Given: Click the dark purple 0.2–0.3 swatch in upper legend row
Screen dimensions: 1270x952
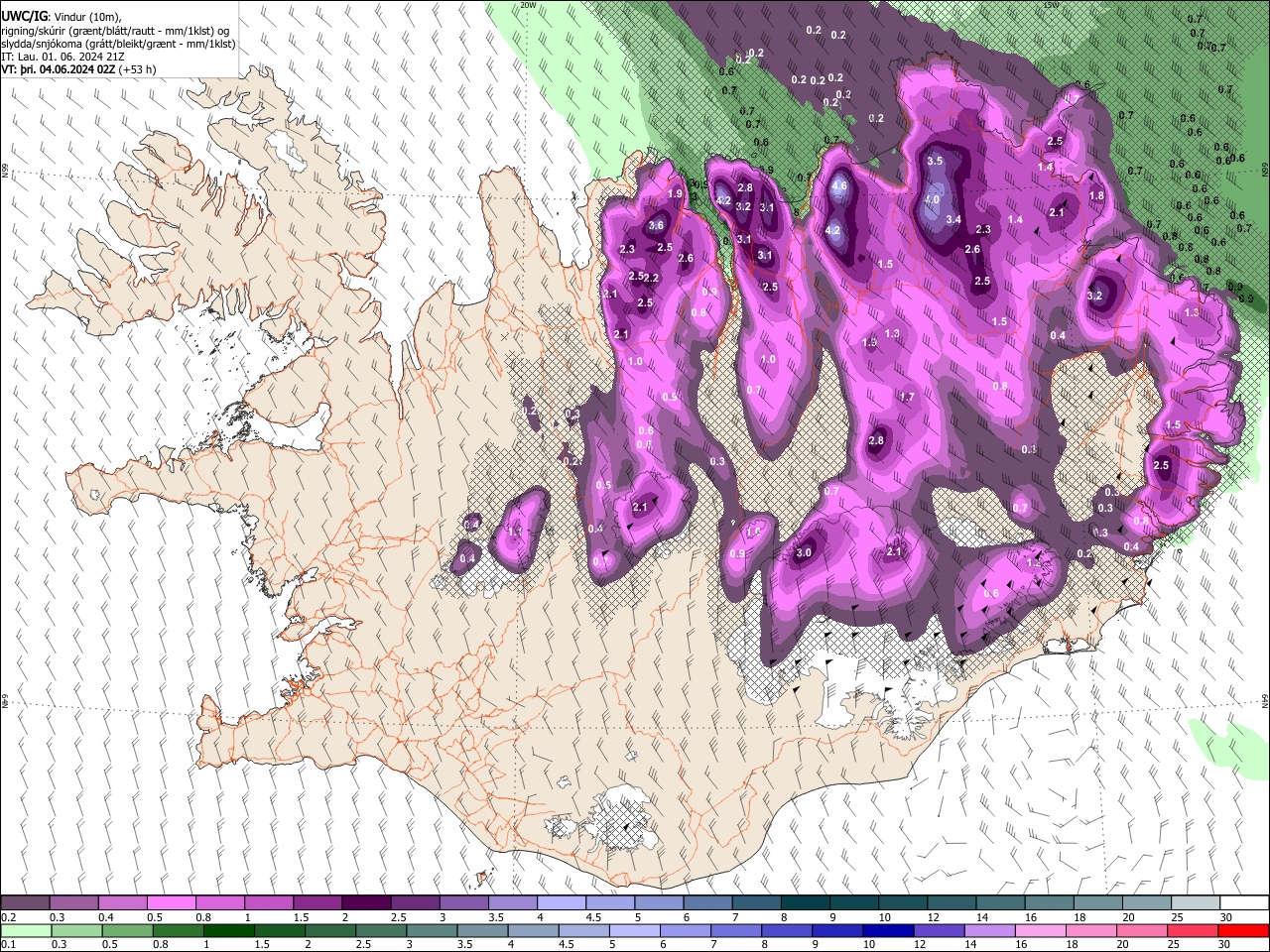Looking at the screenshot, I should (x=26, y=903).
